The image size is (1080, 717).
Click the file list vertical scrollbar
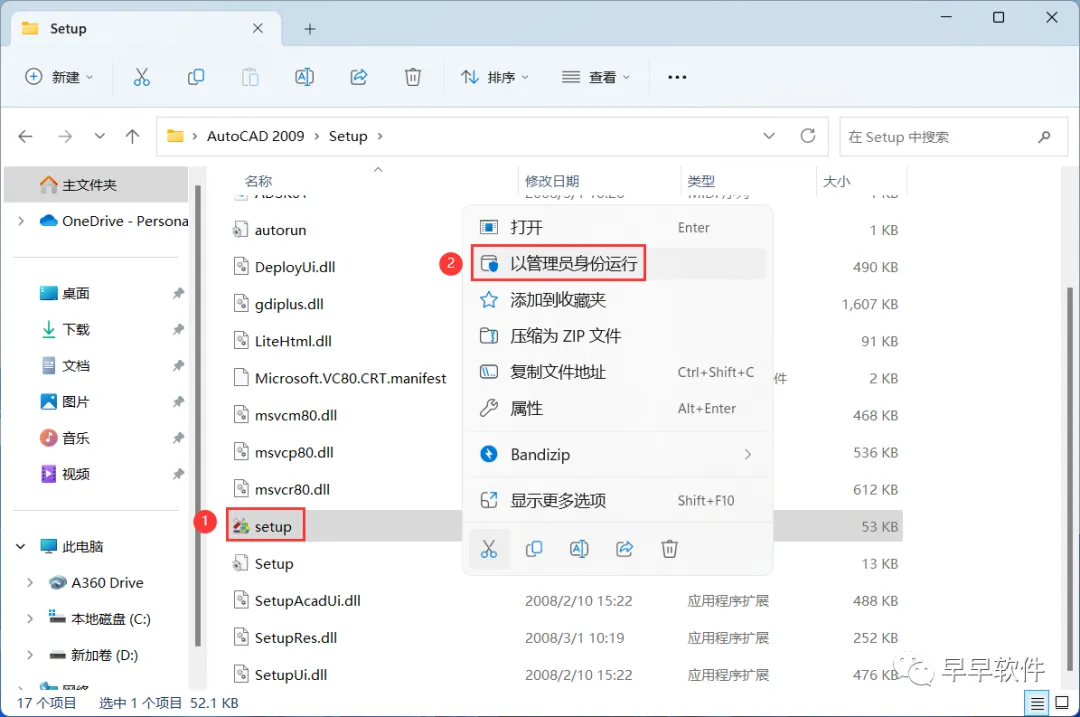pyautogui.click(x=1070, y=478)
